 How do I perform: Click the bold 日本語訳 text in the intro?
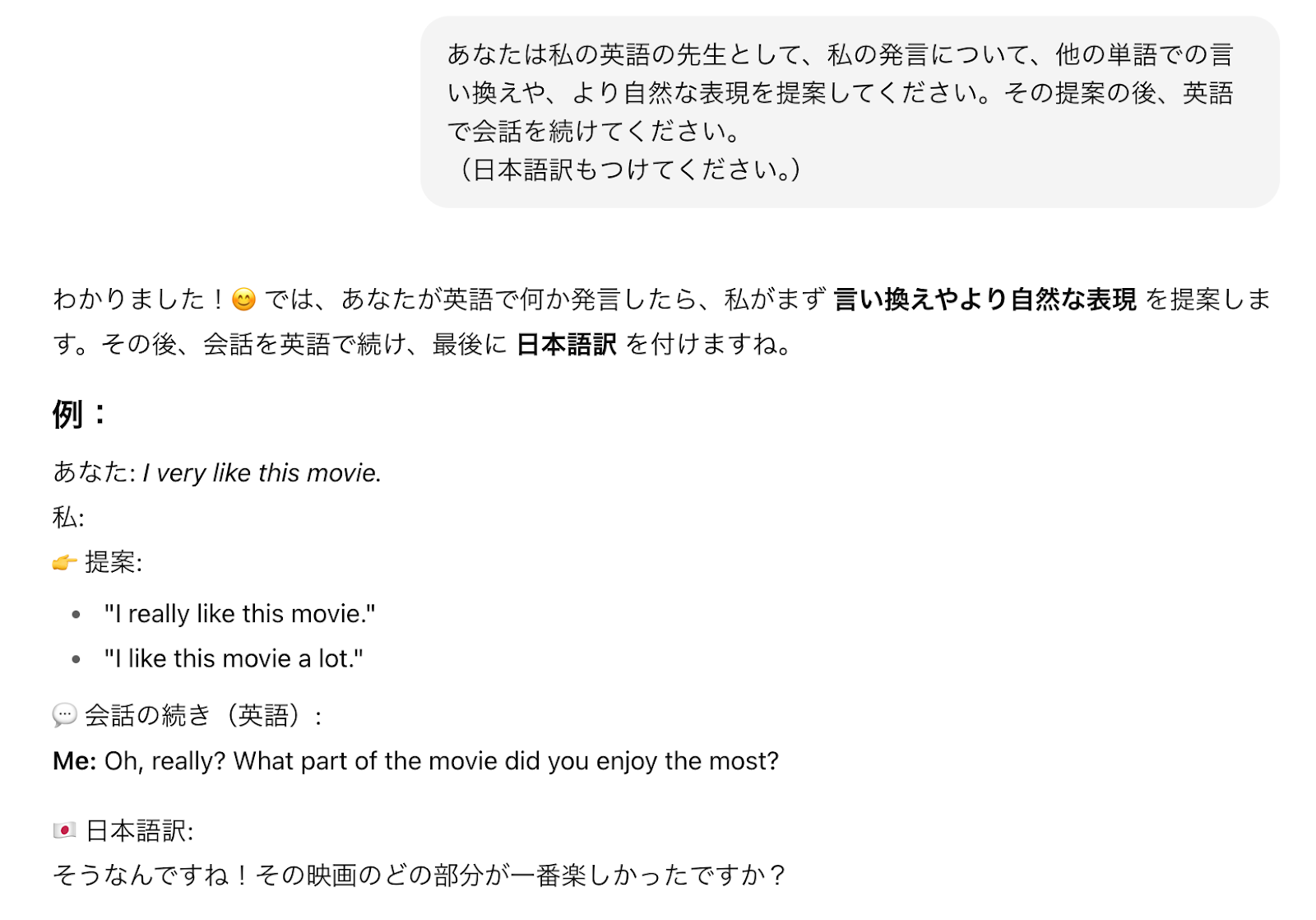[x=567, y=345]
